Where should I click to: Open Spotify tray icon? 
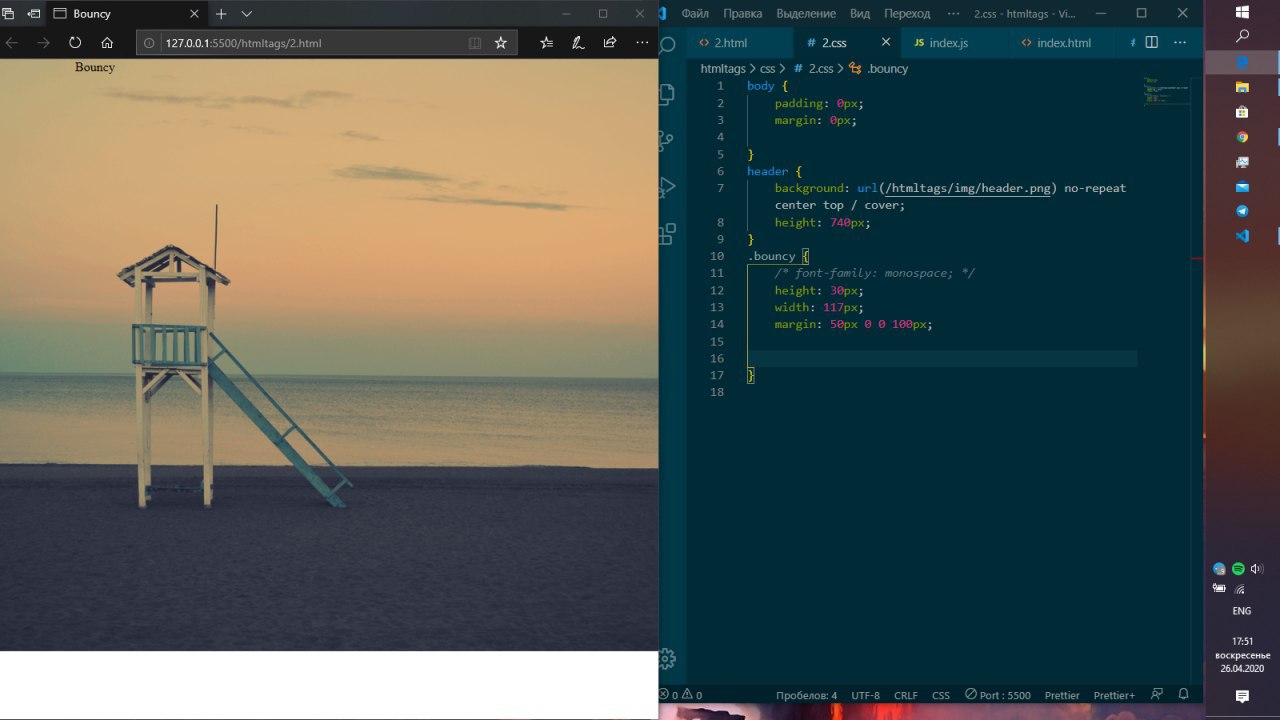[1238, 569]
